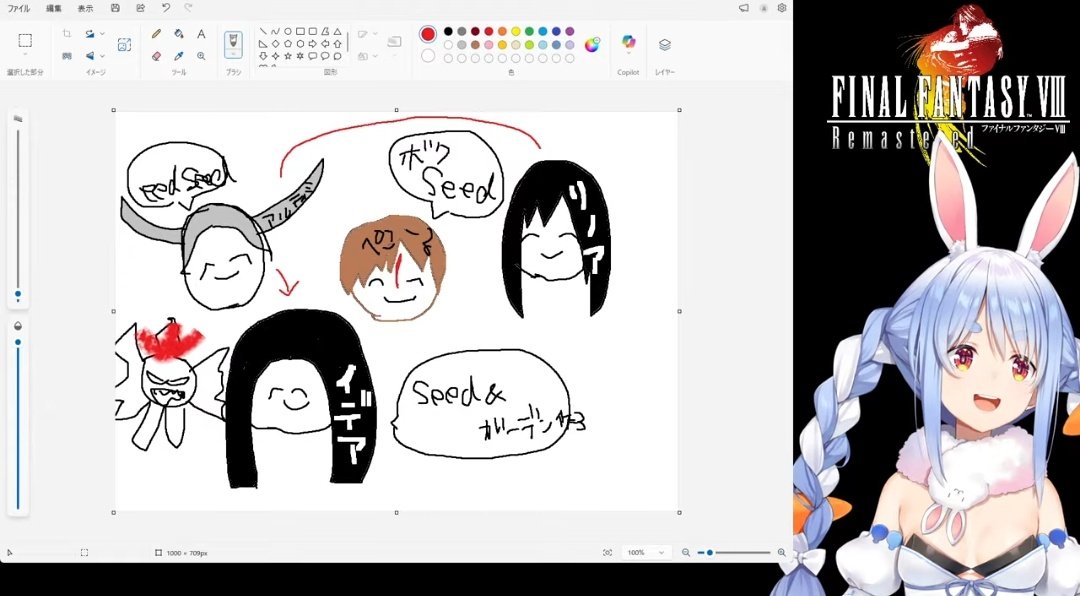Choose the Right arrow shape
This screenshot has height=596, width=1080.
point(313,43)
